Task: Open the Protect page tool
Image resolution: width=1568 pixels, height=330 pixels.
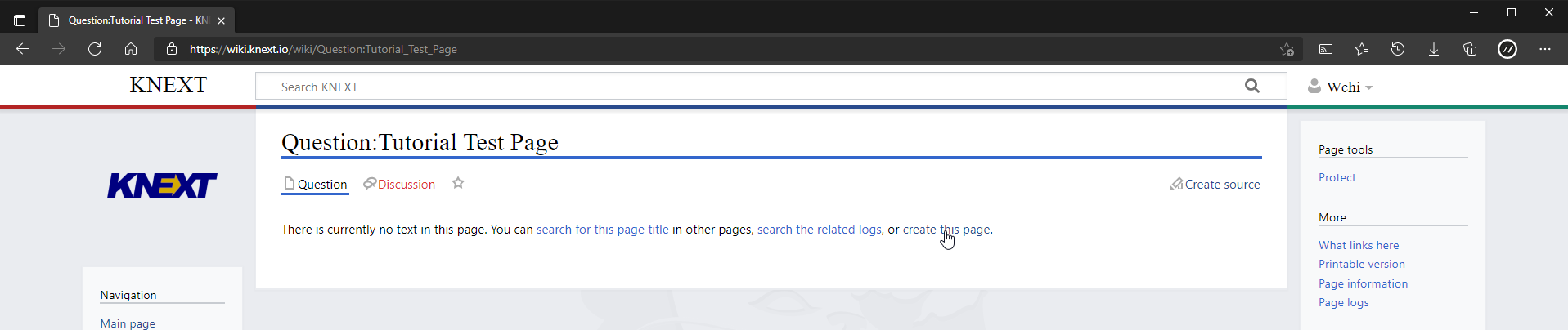Action: [x=1337, y=177]
